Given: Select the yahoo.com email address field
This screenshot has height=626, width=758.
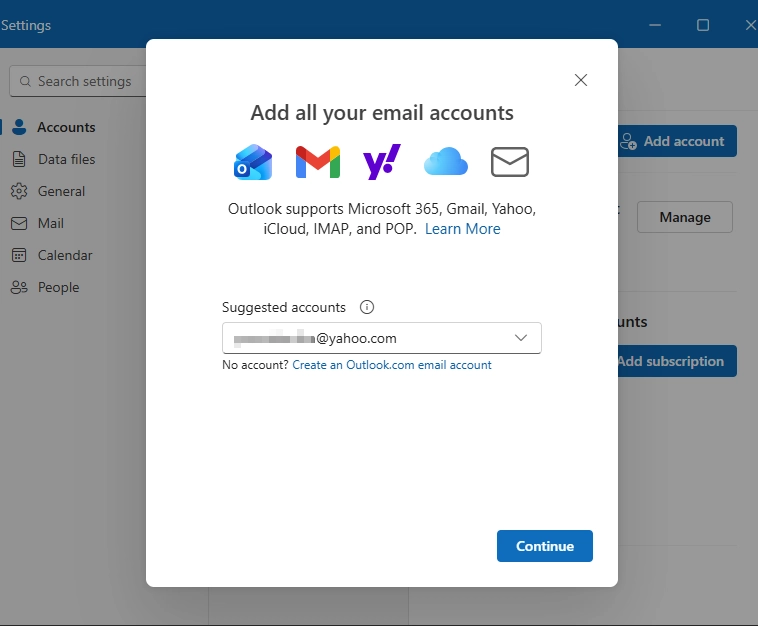Looking at the screenshot, I should coord(382,338).
